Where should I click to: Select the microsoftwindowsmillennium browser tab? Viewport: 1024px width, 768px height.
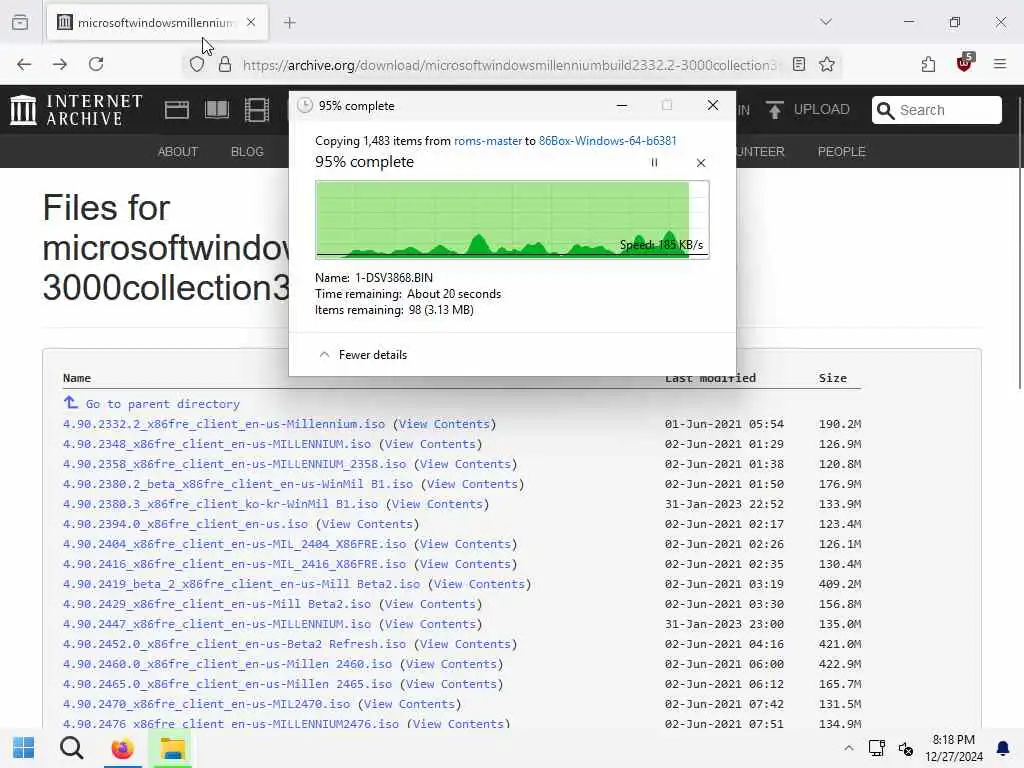(157, 22)
